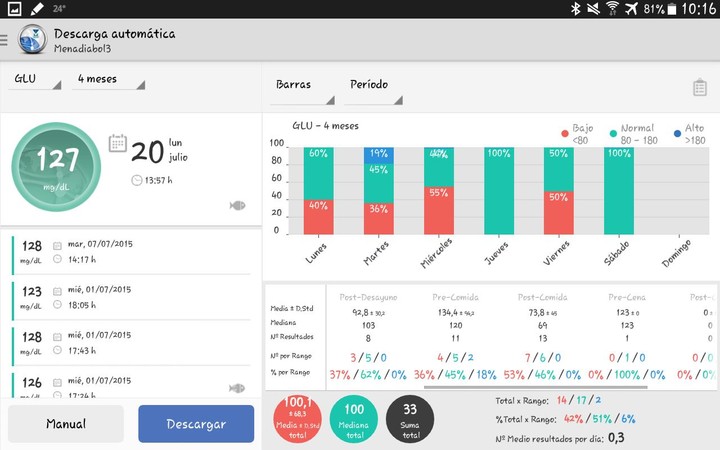
Task: Open the clipboard report icon
Action: [x=700, y=88]
